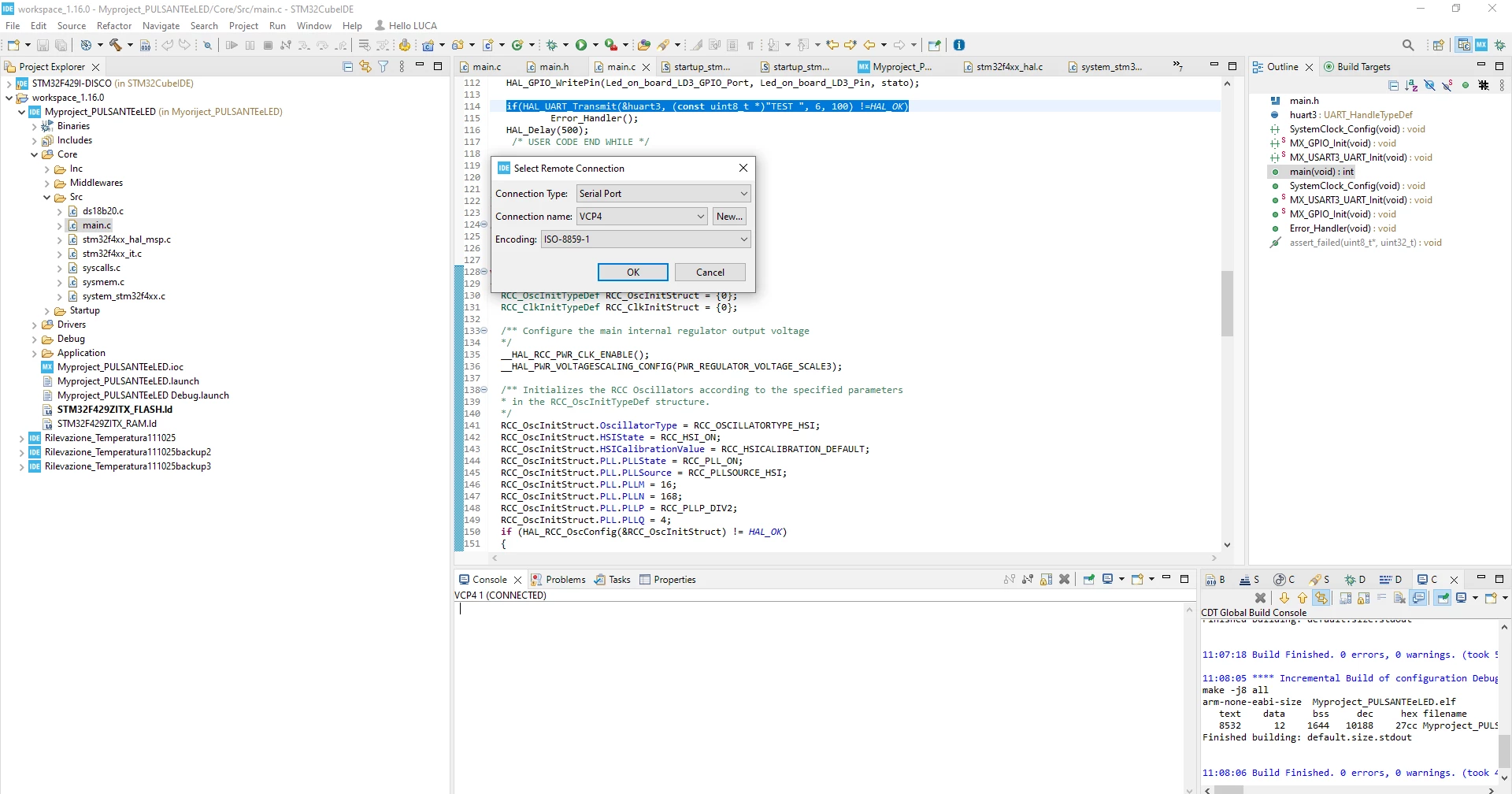Toggle show source roots in build console toolbar
Viewport: 1512px width, 794px height.
click(x=1321, y=598)
